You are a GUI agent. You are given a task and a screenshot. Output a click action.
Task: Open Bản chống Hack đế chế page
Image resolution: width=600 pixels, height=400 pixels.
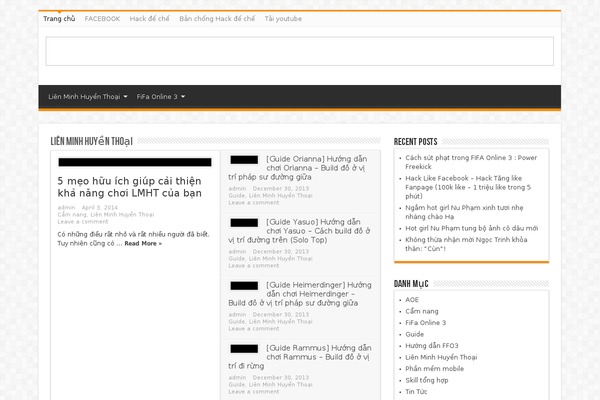pyautogui.click(x=217, y=19)
